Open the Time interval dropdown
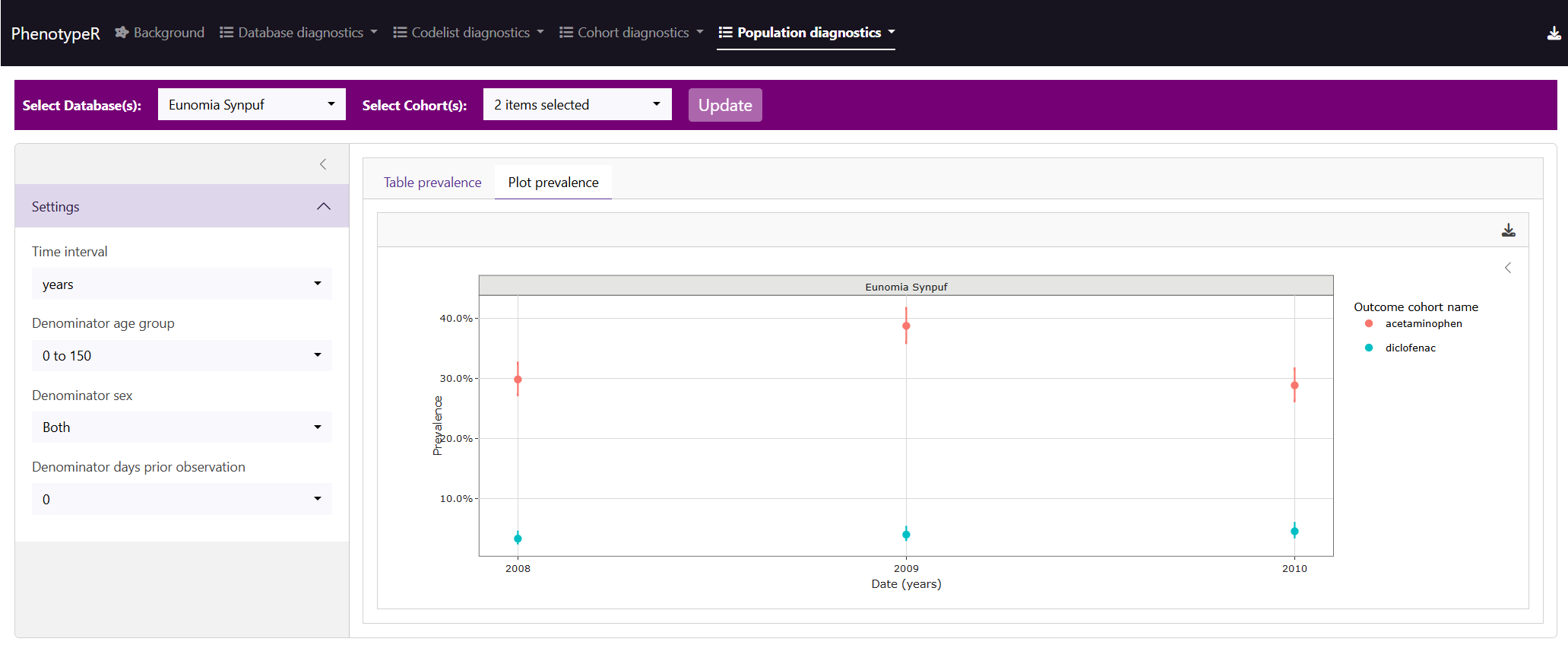Viewport: 1568px width, 645px height. (182, 284)
